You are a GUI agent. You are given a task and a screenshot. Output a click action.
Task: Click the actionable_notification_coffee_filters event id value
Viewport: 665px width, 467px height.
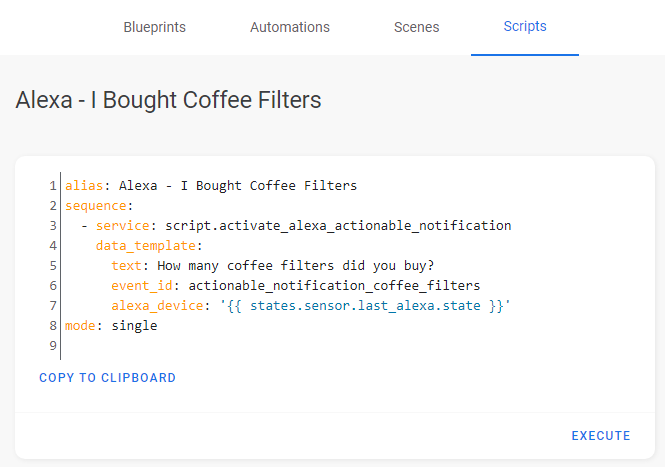point(334,285)
